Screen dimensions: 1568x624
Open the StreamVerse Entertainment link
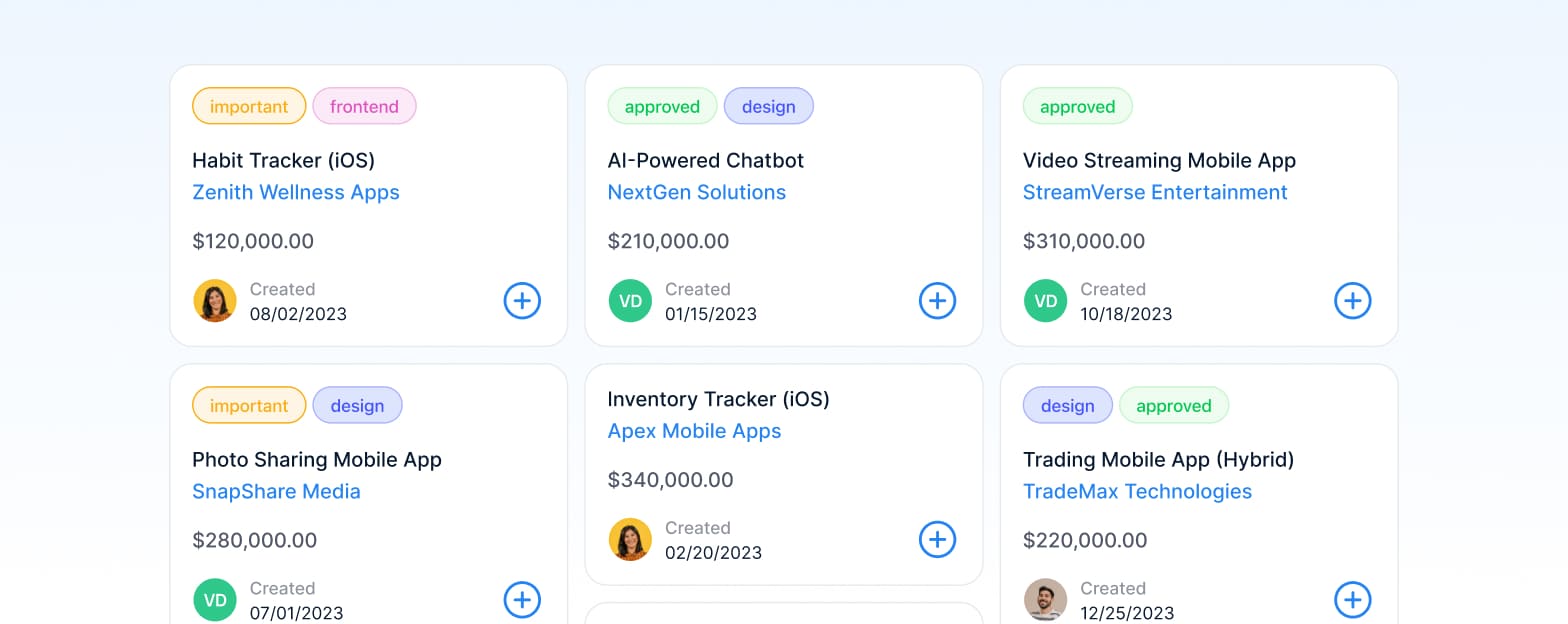coord(1155,193)
